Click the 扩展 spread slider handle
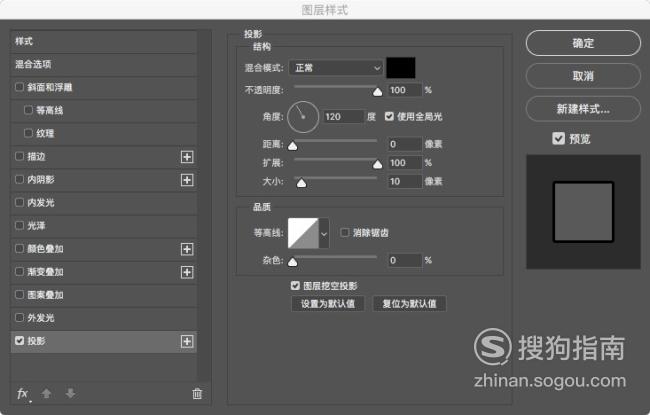 [377, 164]
